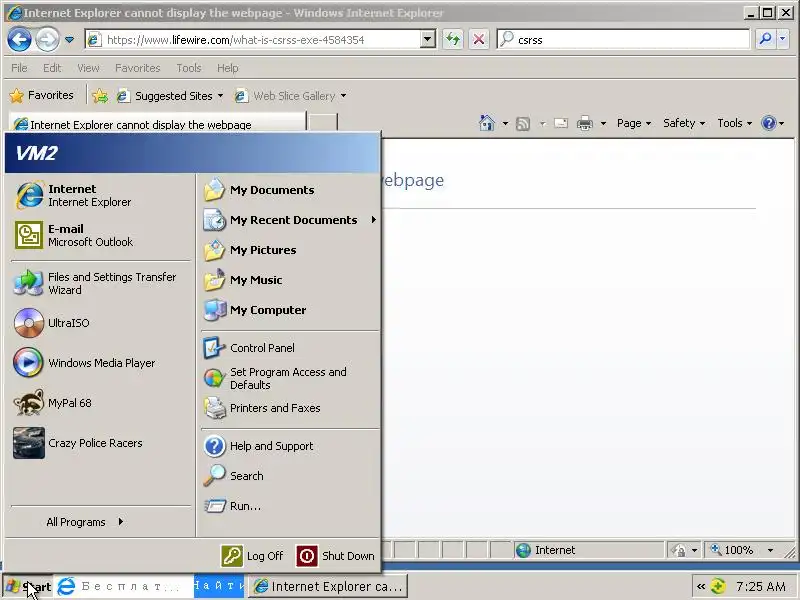Click the blue Help question icon
This screenshot has width=800, height=600.
(x=768, y=123)
